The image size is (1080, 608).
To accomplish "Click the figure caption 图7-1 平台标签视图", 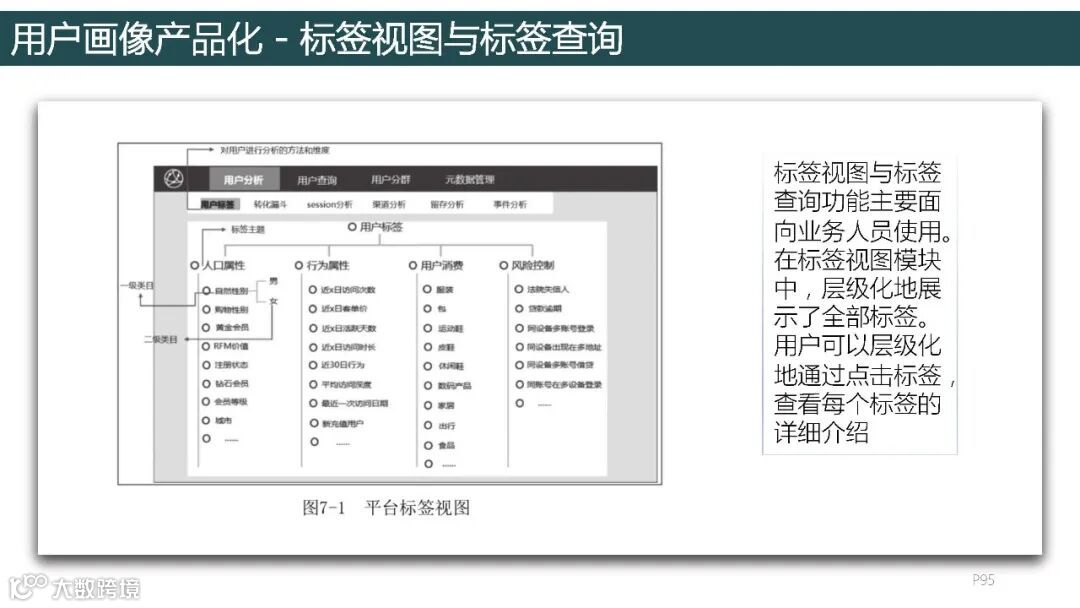I will [386, 508].
